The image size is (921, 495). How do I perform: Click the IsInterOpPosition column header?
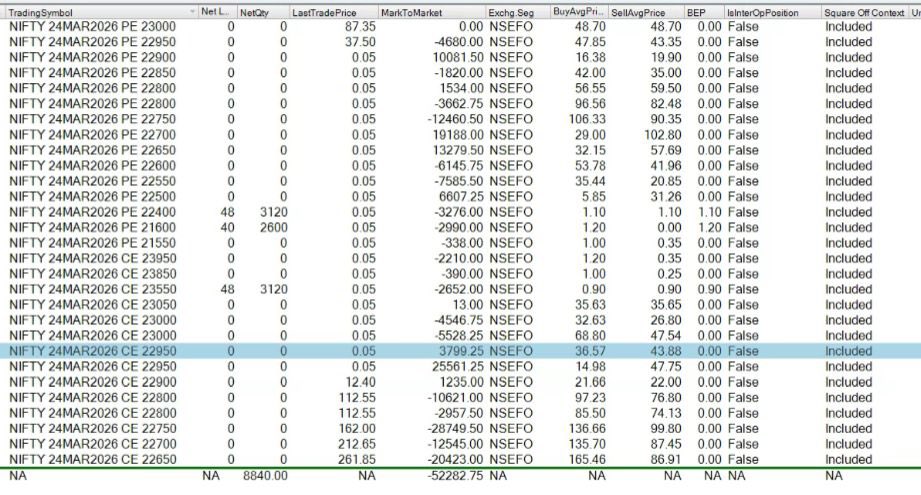[762, 12]
